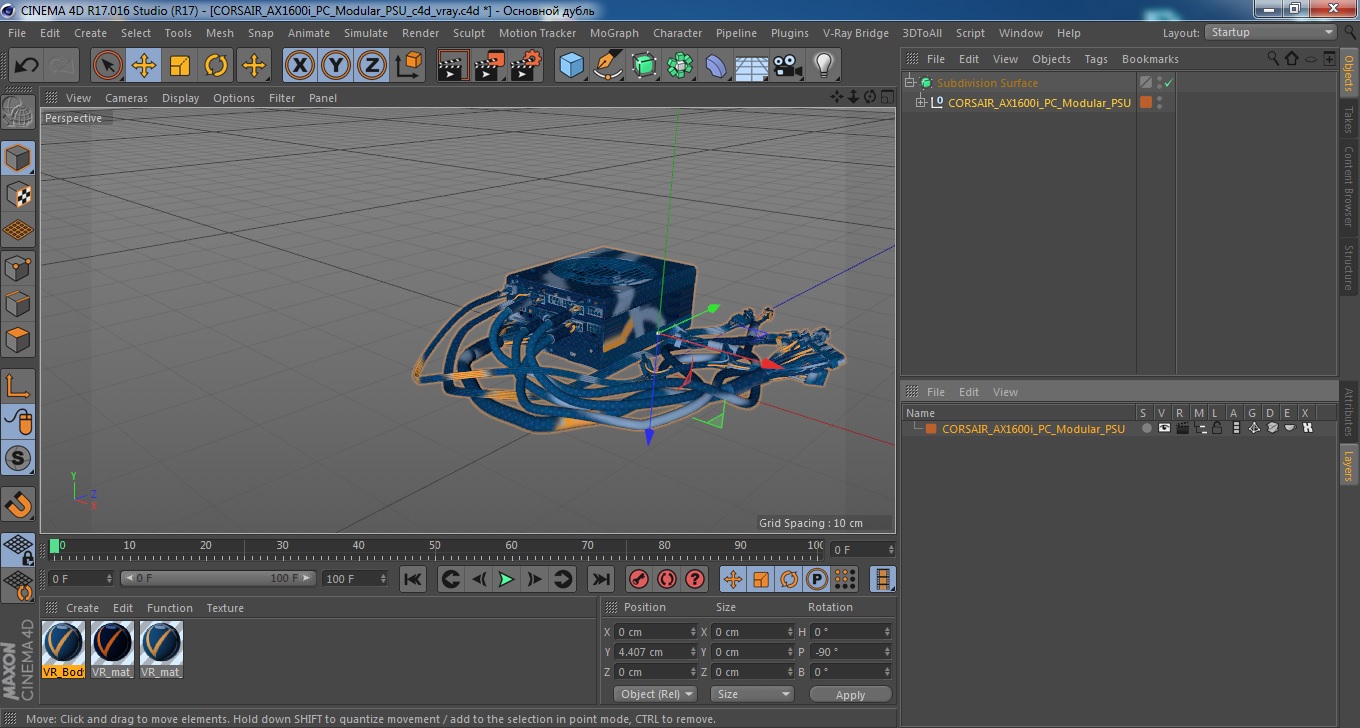The width and height of the screenshot is (1360, 728).
Task: Toggle Autokeying button
Action: tap(667, 579)
